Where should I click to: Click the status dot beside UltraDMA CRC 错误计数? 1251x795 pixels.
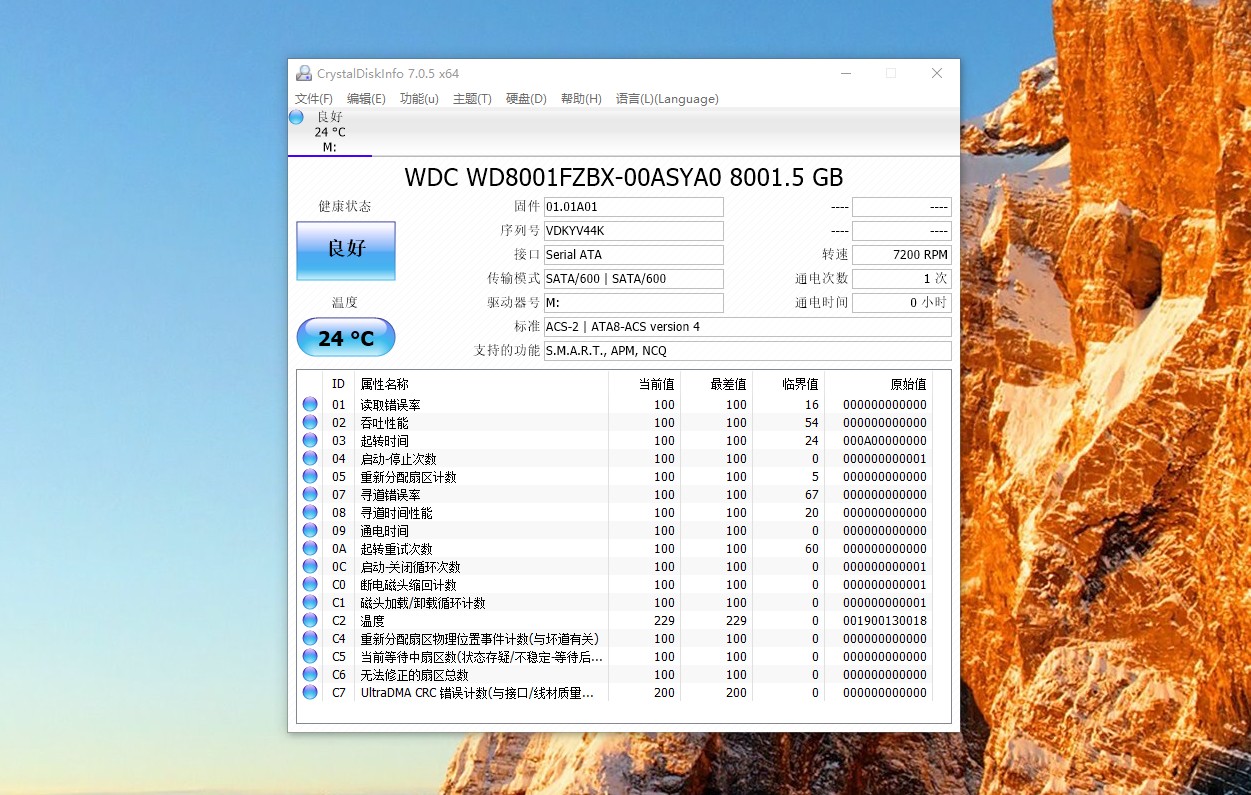pos(309,692)
